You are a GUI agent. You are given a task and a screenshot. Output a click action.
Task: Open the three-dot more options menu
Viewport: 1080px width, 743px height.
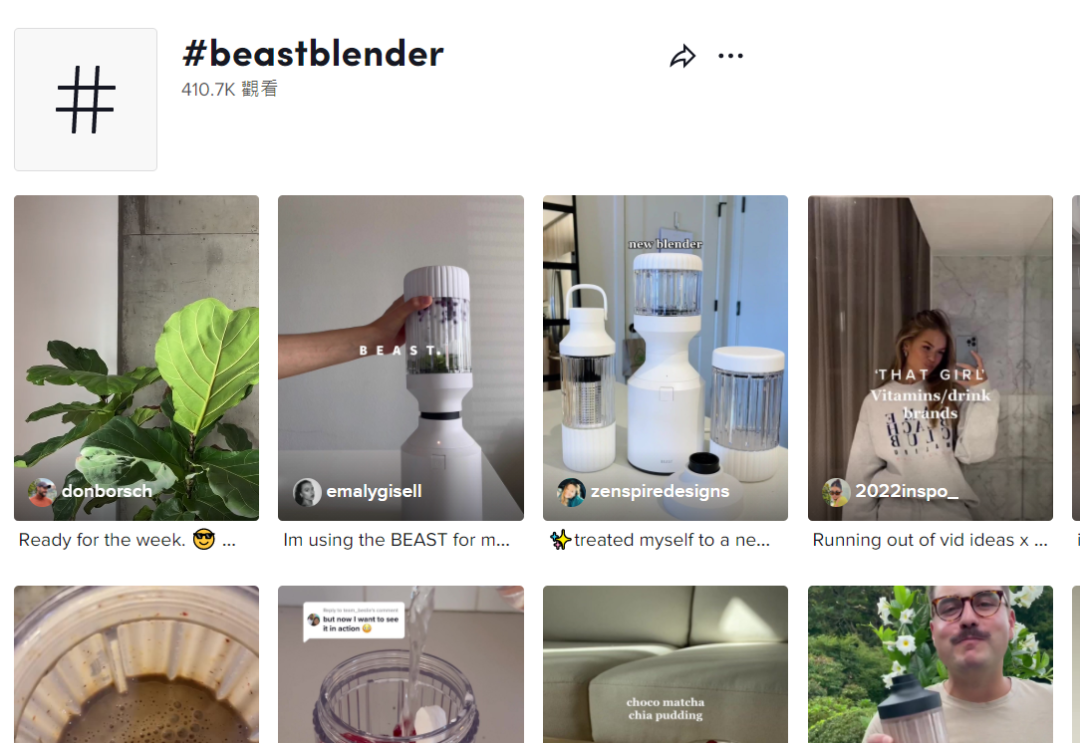pos(731,56)
